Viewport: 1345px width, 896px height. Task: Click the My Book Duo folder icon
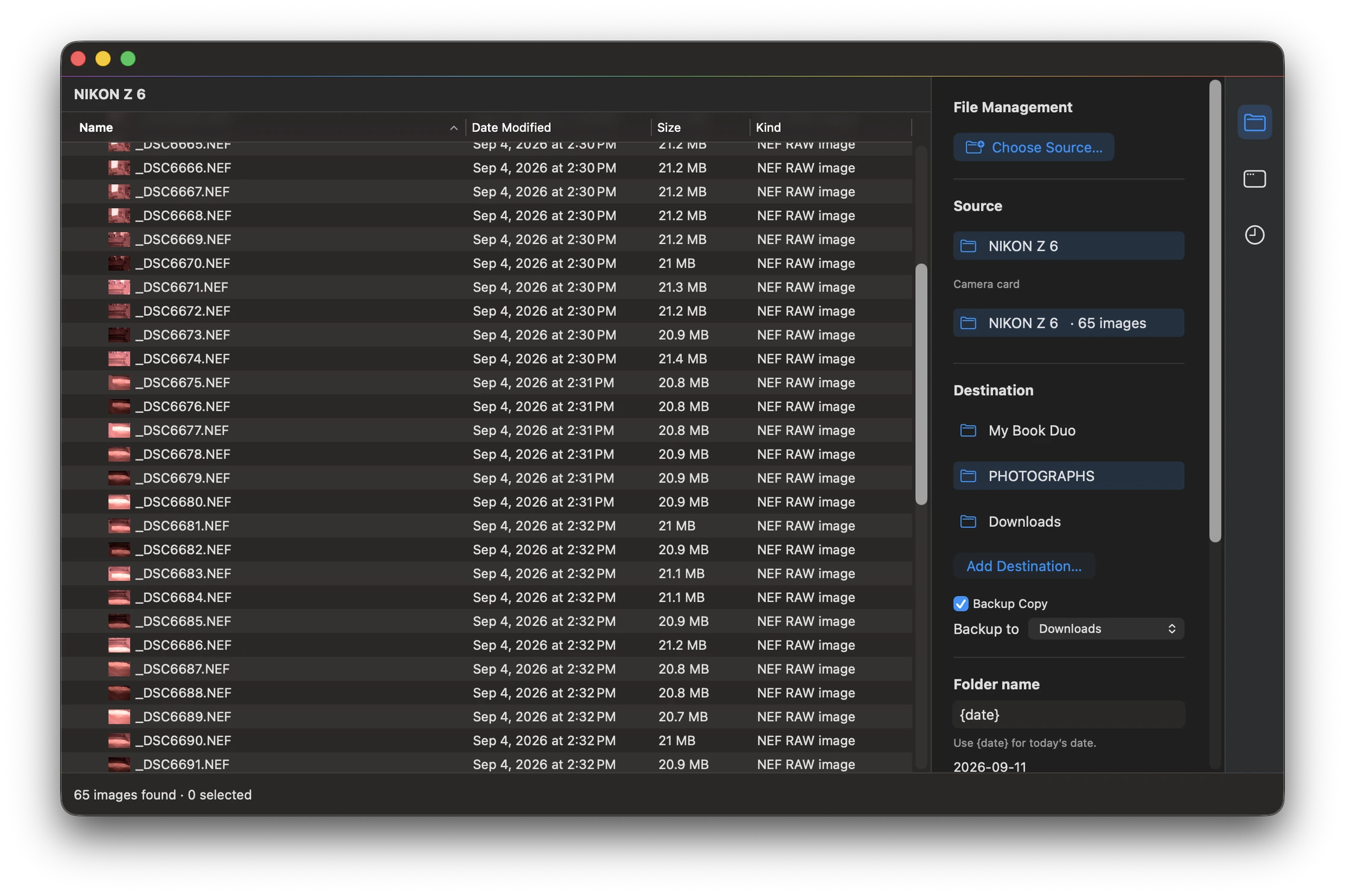968,430
